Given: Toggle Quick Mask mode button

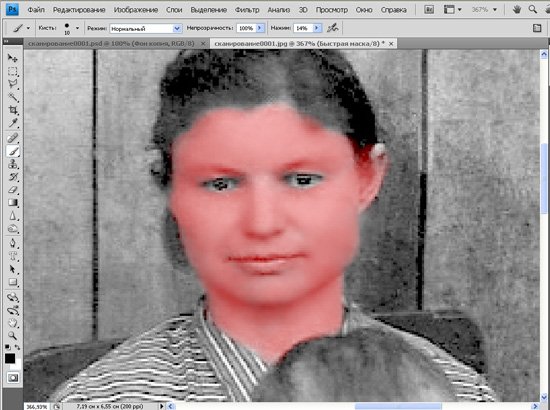Looking at the screenshot, I should (13, 378).
